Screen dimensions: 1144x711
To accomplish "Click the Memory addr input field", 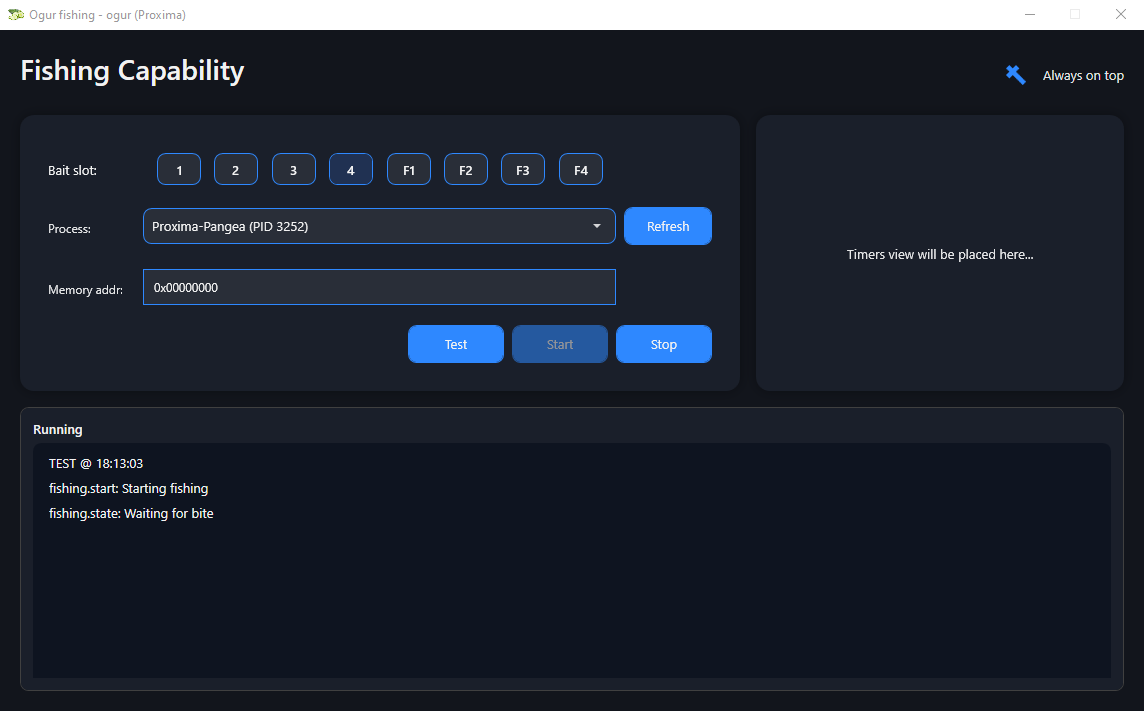I will tap(379, 288).
